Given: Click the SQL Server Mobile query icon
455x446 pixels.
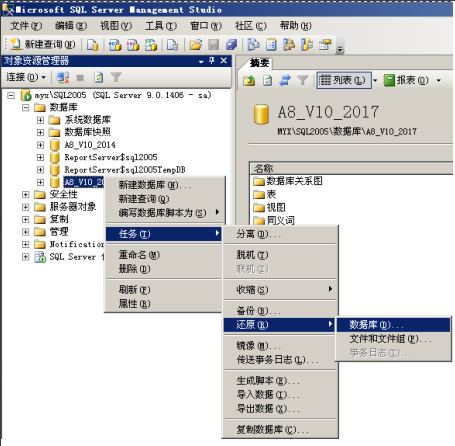Looking at the screenshot, I should [x=172, y=45].
